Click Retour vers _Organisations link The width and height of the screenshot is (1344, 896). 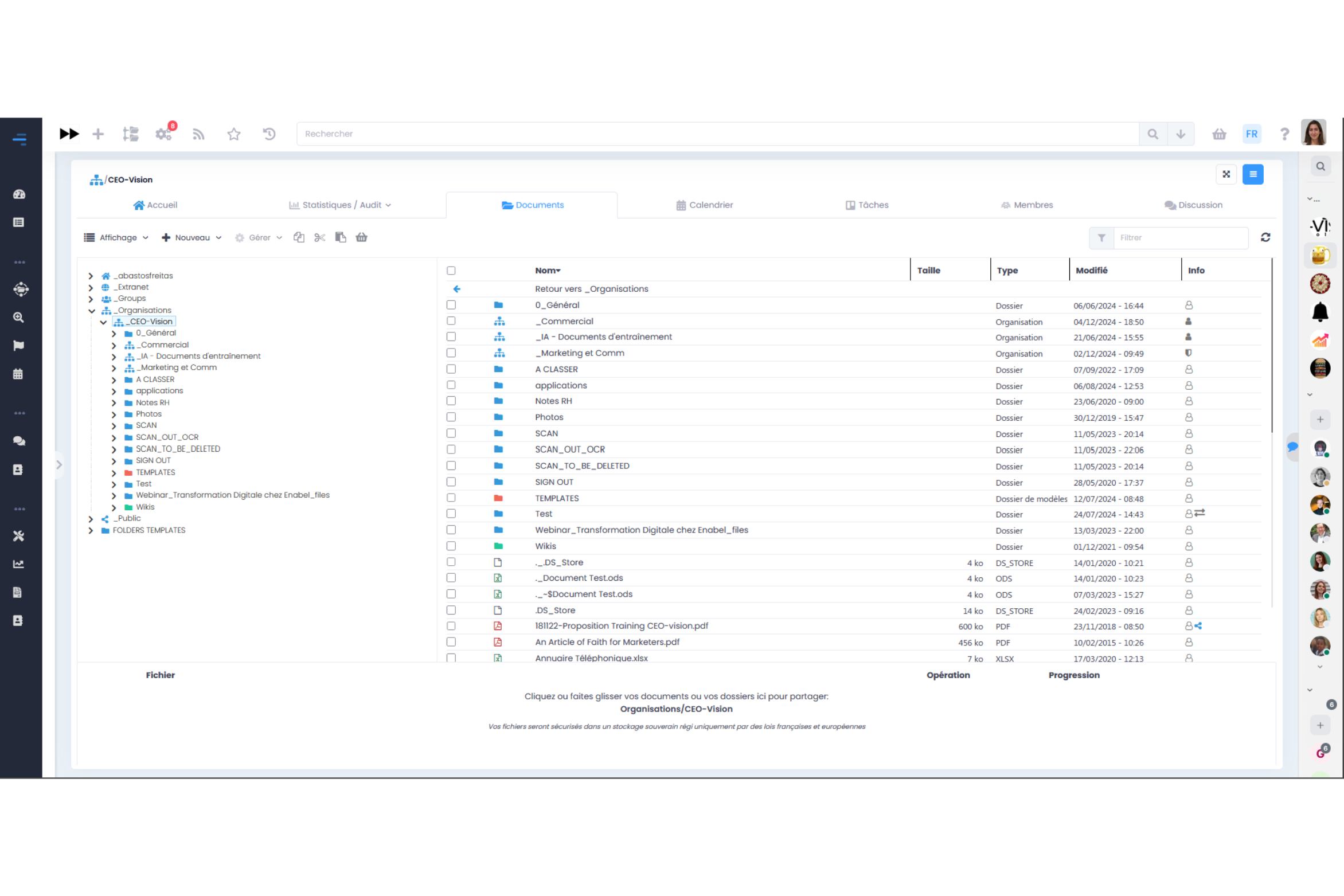[591, 289]
